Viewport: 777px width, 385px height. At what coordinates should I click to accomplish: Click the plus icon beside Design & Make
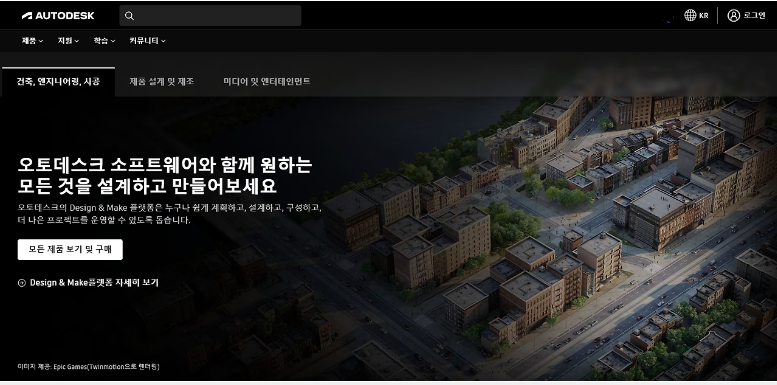(x=21, y=283)
